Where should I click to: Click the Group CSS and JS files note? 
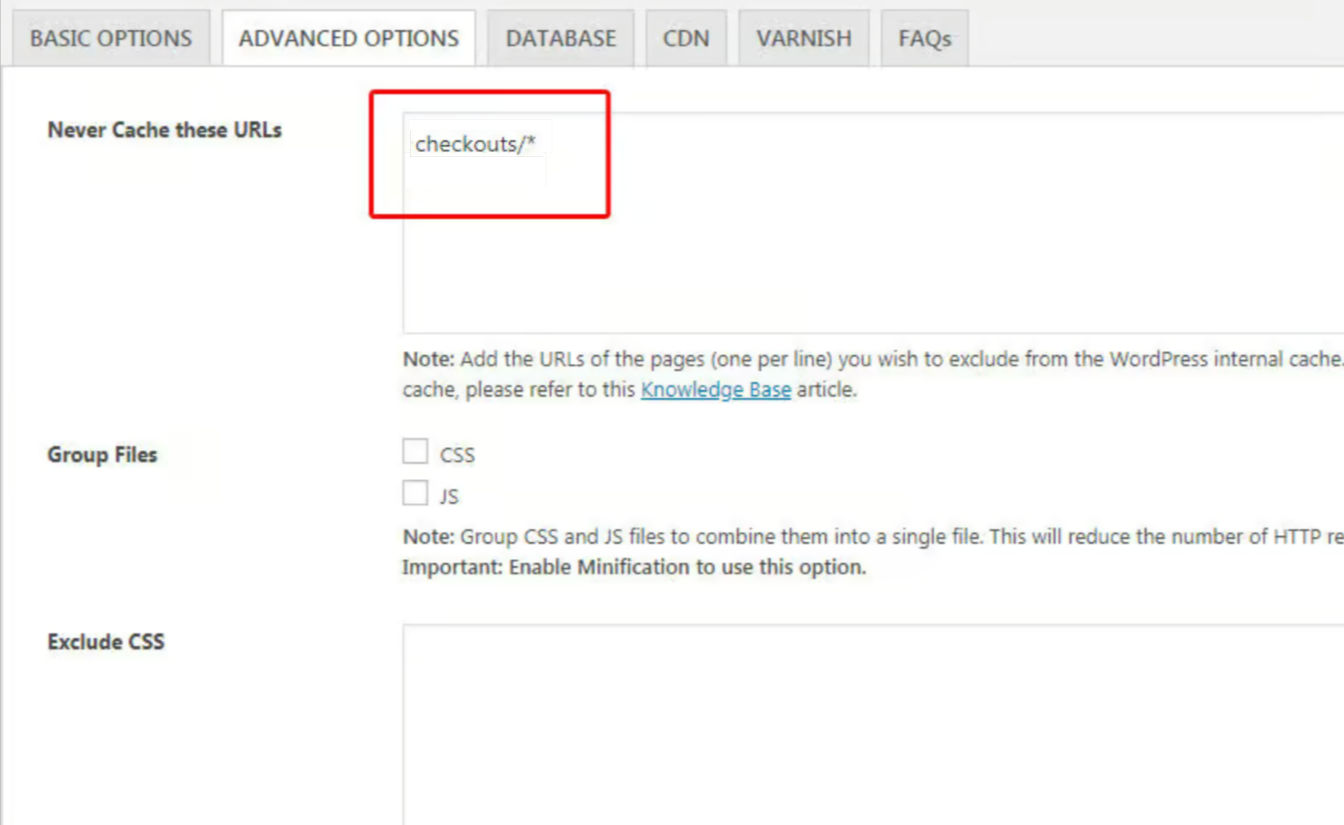click(x=870, y=537)
